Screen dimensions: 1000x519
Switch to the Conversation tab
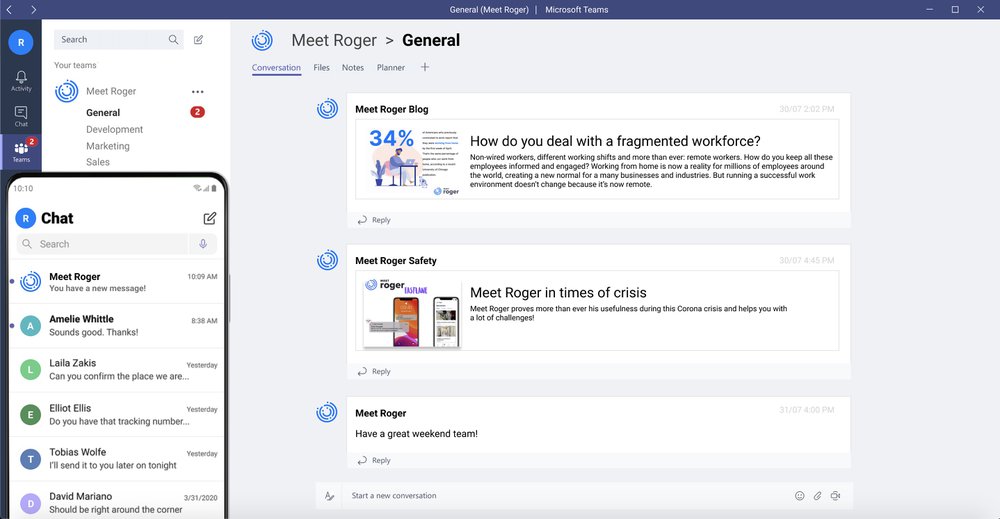tap(276, 68)
